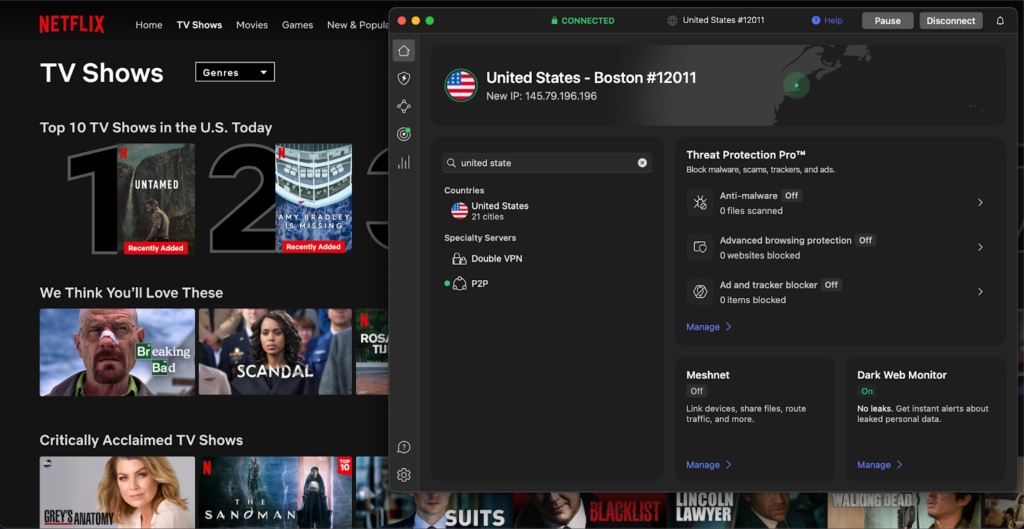Click the green server location dot on map
This screenshot has width=1024, height=529.
click(x=796, y=86)
